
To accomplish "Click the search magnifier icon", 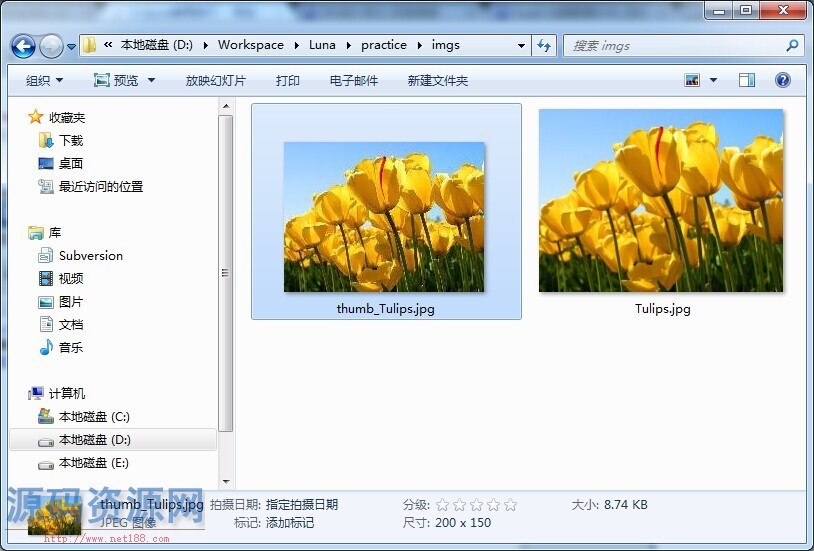I will click(792, 46).
